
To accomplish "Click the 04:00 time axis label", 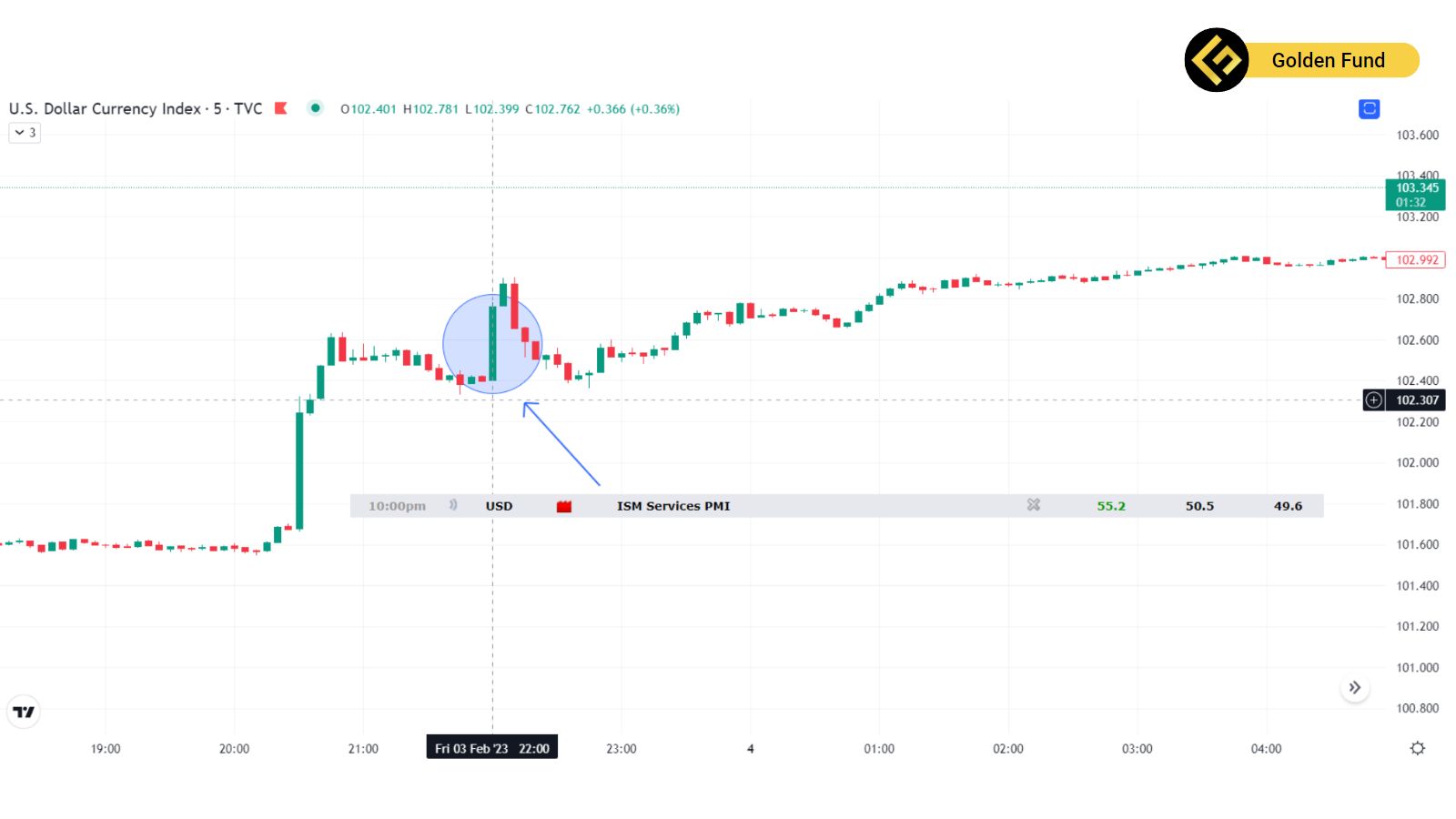I will [x=1266, y=749].
